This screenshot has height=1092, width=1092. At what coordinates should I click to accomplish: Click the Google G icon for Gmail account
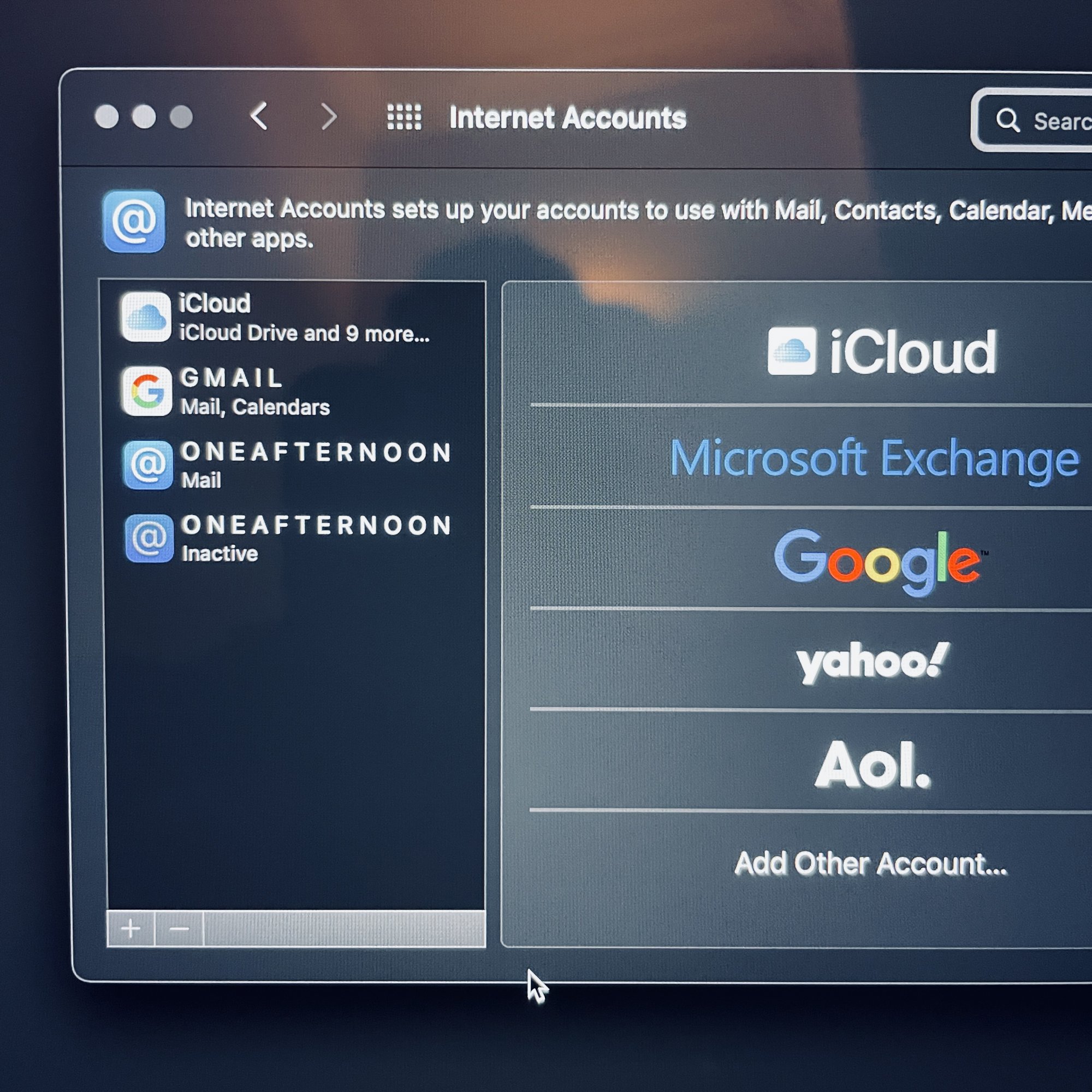click(x=147, y=391)
